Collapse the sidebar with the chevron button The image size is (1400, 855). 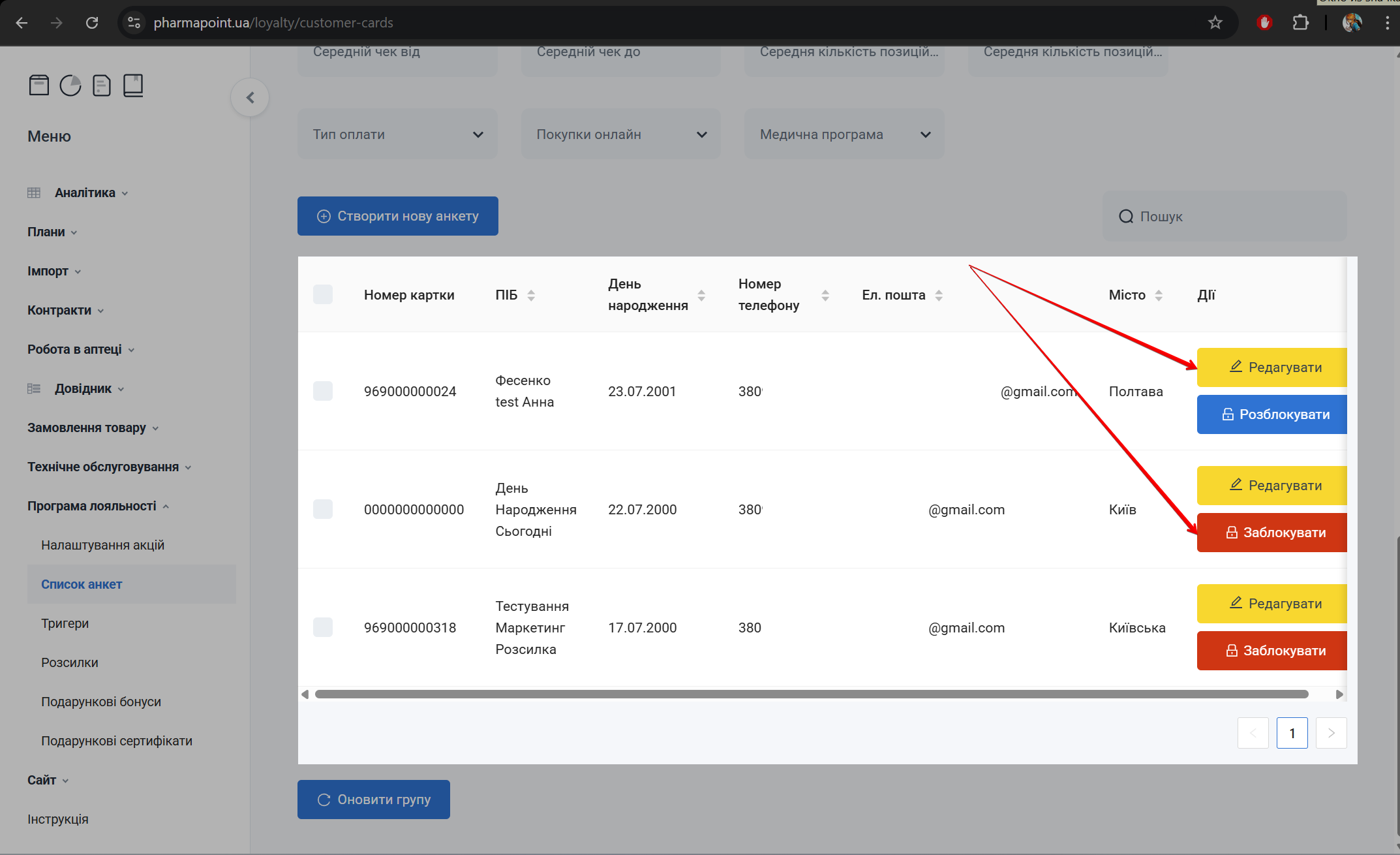click(x=250, y=98)
